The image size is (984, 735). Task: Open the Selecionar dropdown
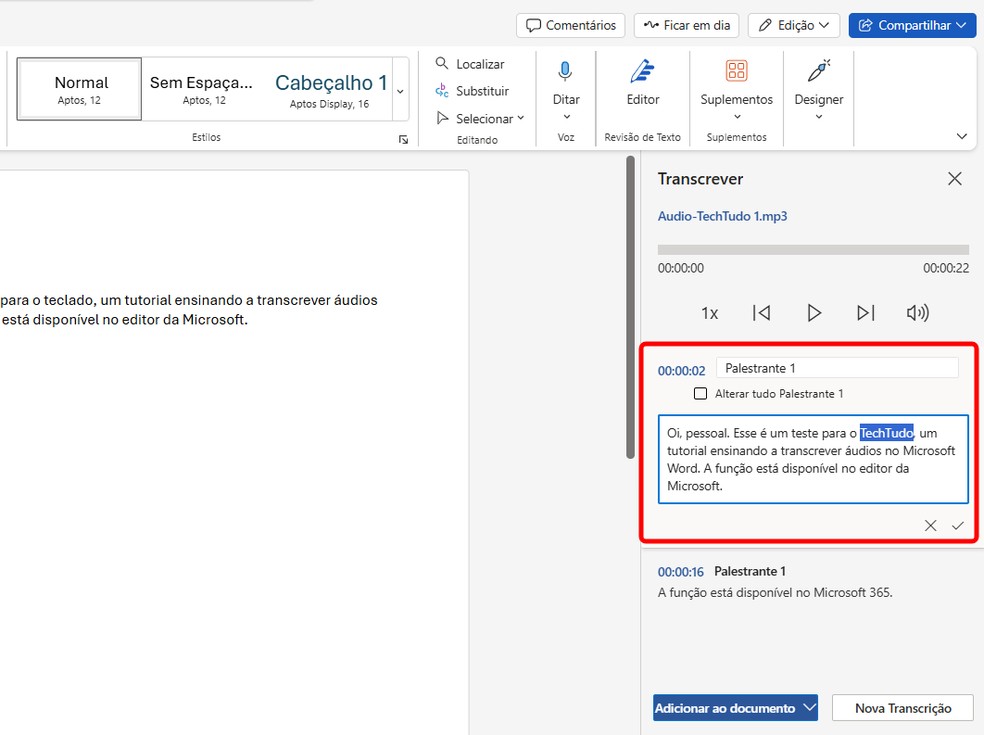[480, 118]
